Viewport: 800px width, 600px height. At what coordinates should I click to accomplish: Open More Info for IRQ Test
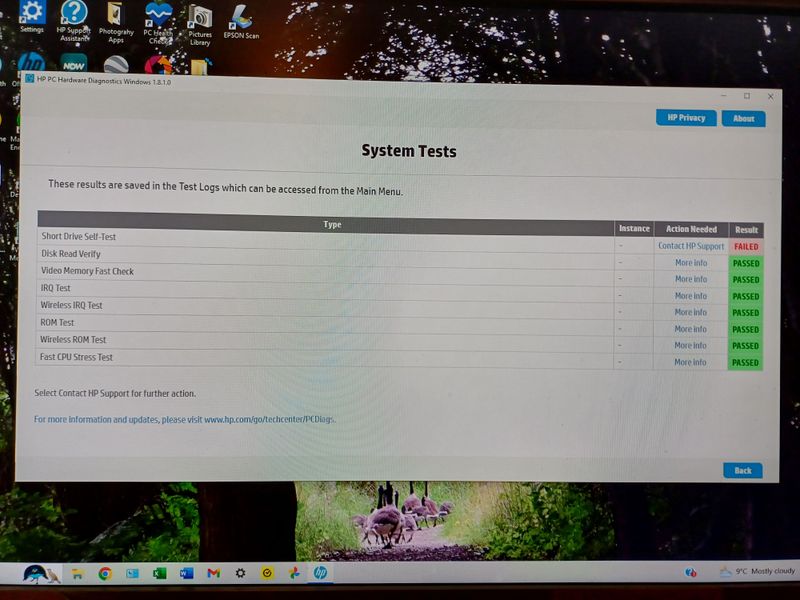(691, 296)
